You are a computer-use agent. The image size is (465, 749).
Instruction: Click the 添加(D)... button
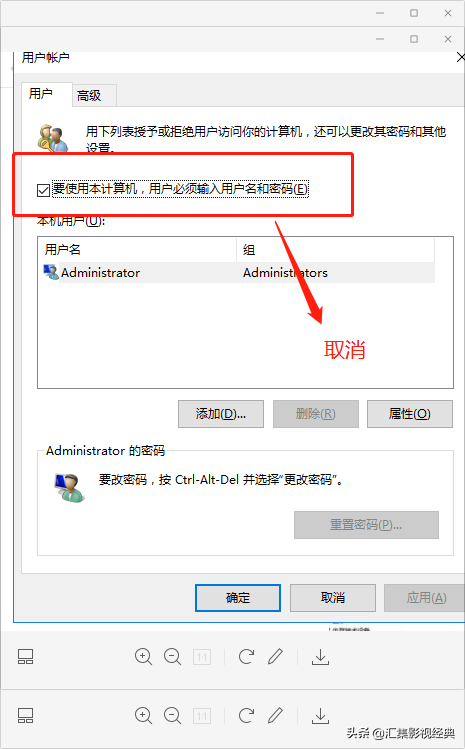(x=221, y=414)
